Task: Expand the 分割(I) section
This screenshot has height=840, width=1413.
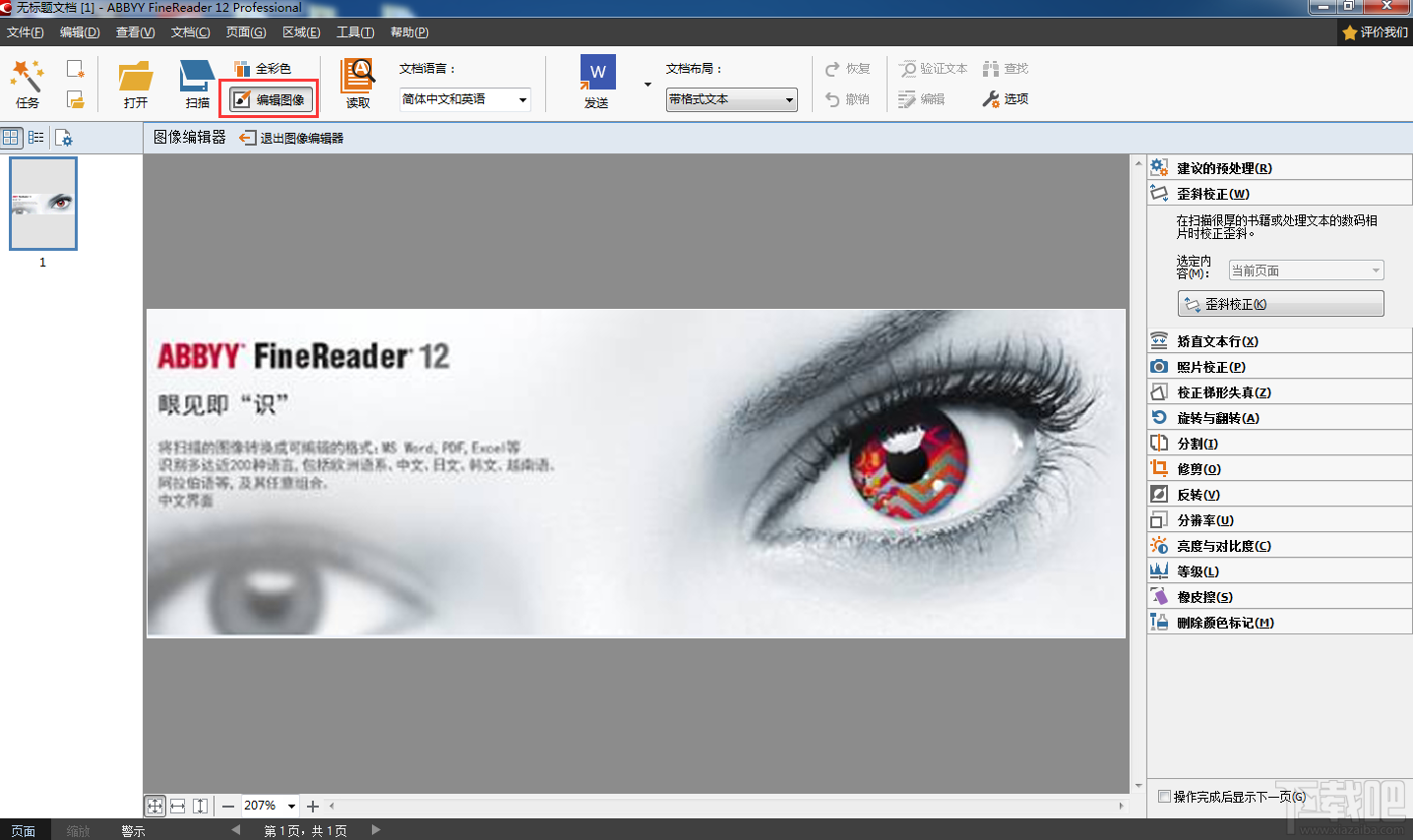Action: pyautogui.click(x=1279, y=444)
